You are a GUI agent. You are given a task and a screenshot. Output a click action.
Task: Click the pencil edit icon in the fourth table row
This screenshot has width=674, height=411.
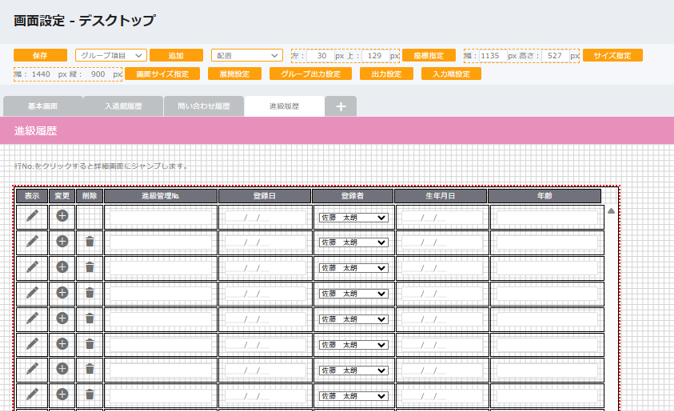(x=32, y=293)
